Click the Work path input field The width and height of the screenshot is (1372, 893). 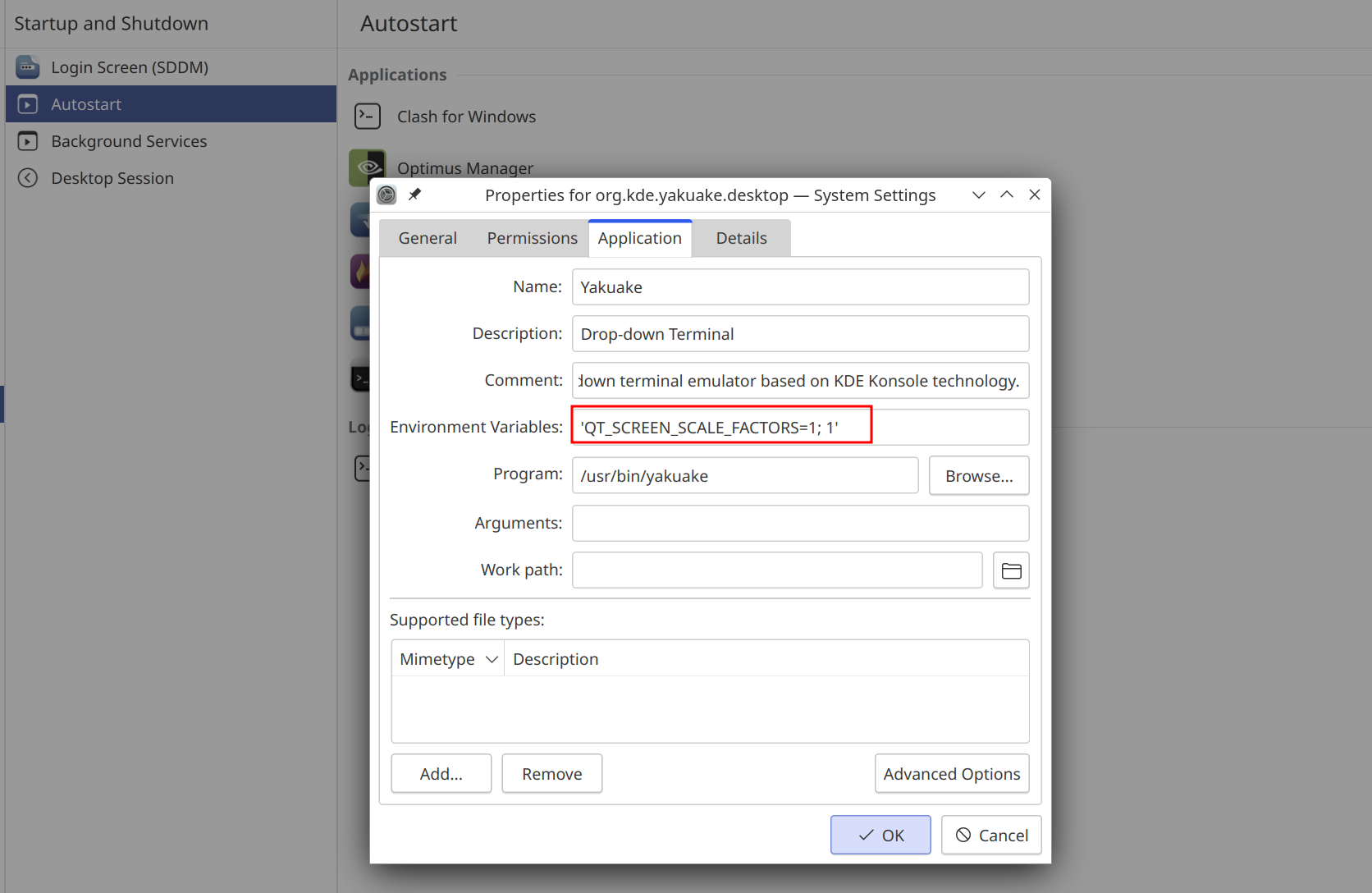[777, 570]
